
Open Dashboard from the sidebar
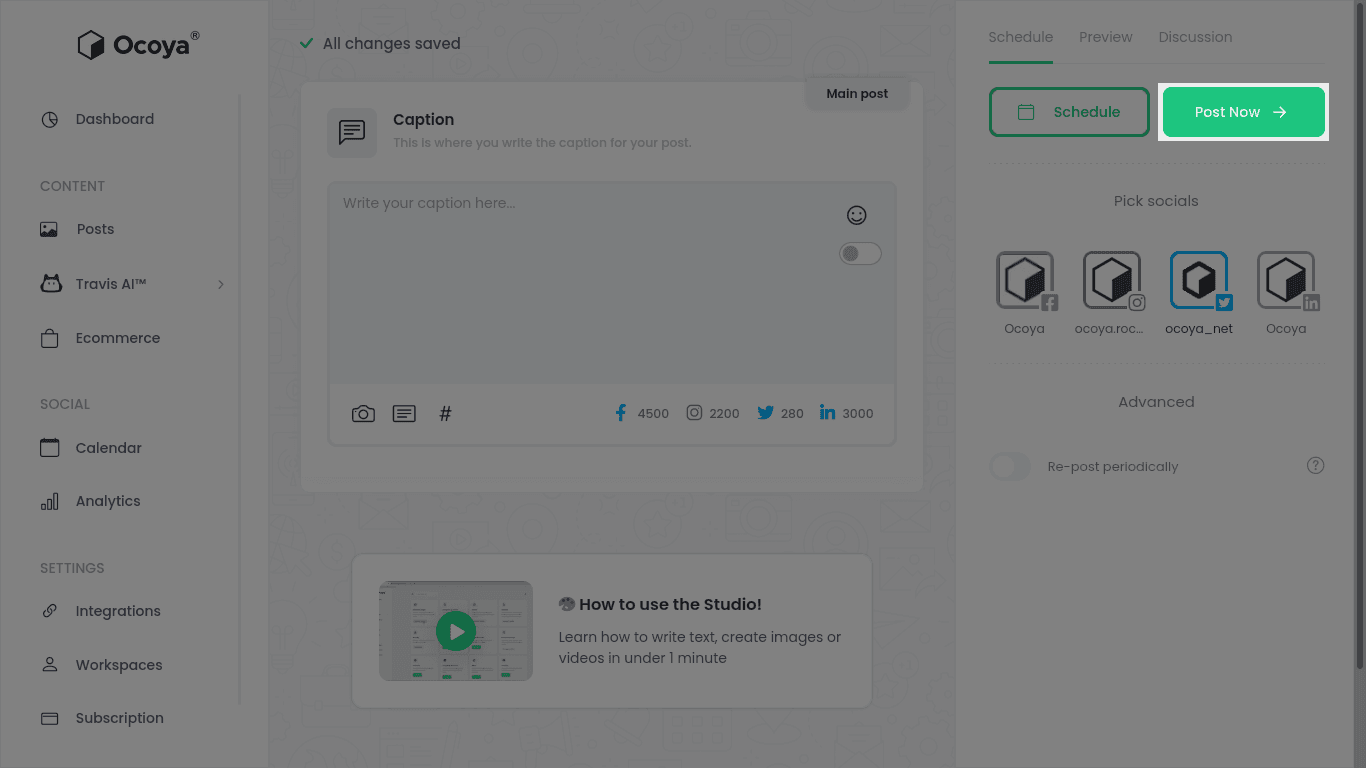115,119
